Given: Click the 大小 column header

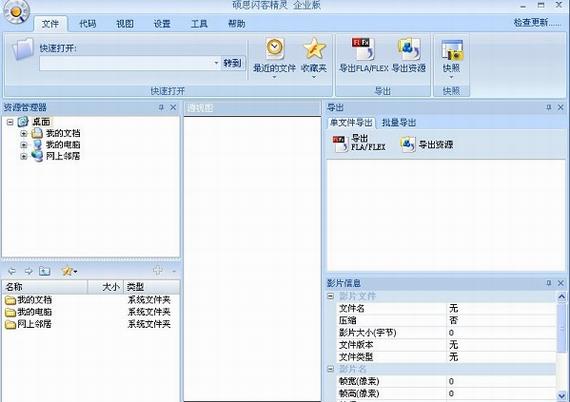Looking at the screenshot, I should (105, 287).
